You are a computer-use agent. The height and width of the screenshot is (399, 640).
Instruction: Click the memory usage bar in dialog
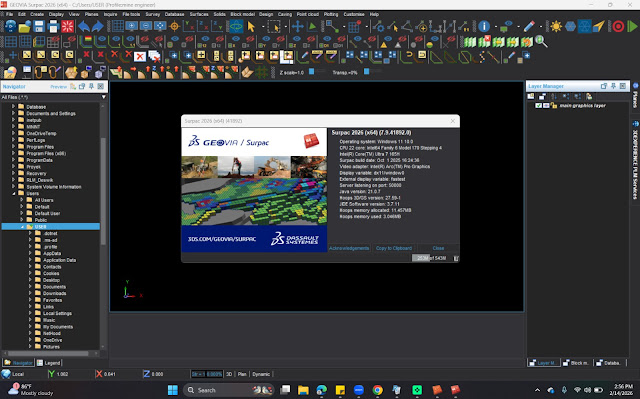[x=432, y=258]
